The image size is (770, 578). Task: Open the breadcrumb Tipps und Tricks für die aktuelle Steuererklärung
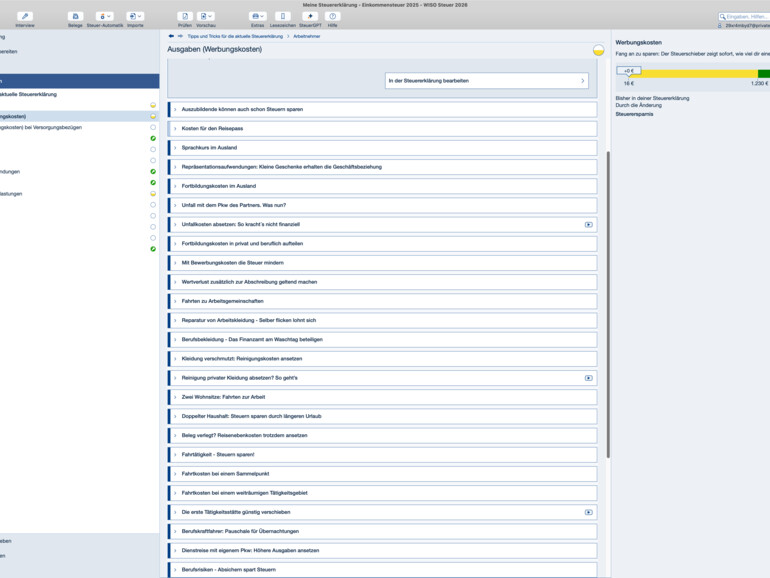click(x=235, y=36)
